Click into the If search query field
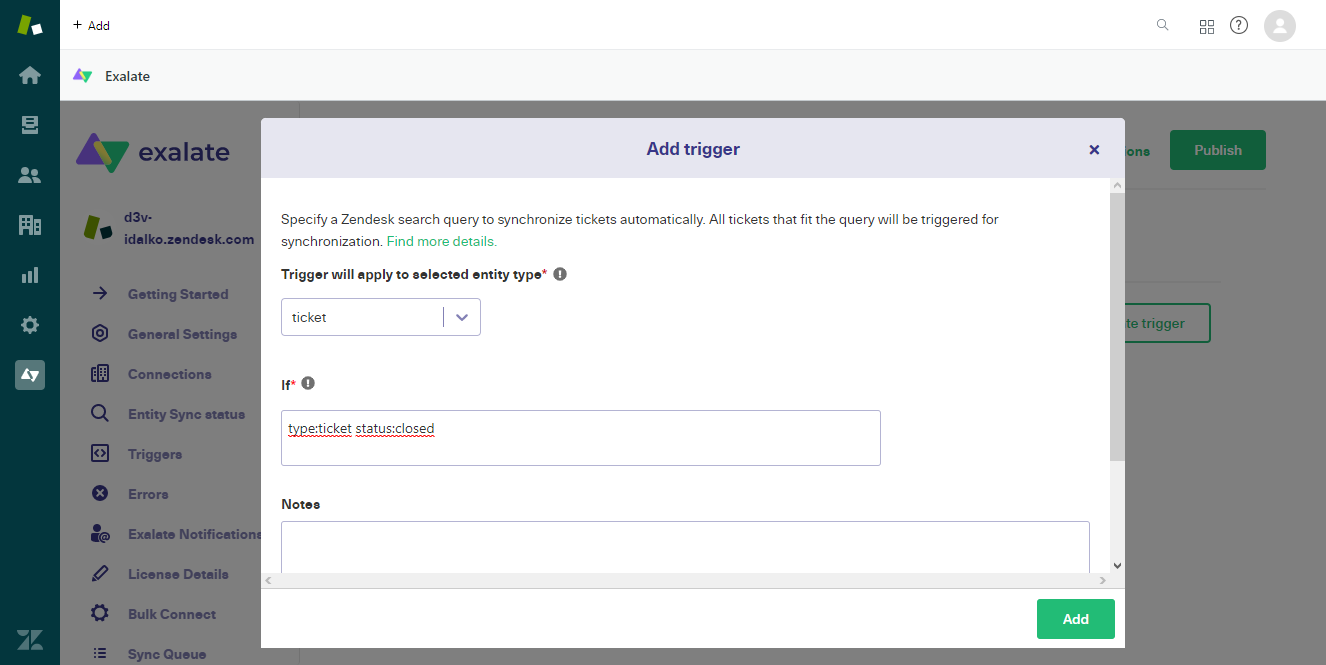1326x665 pixels. tap(581, 438)
